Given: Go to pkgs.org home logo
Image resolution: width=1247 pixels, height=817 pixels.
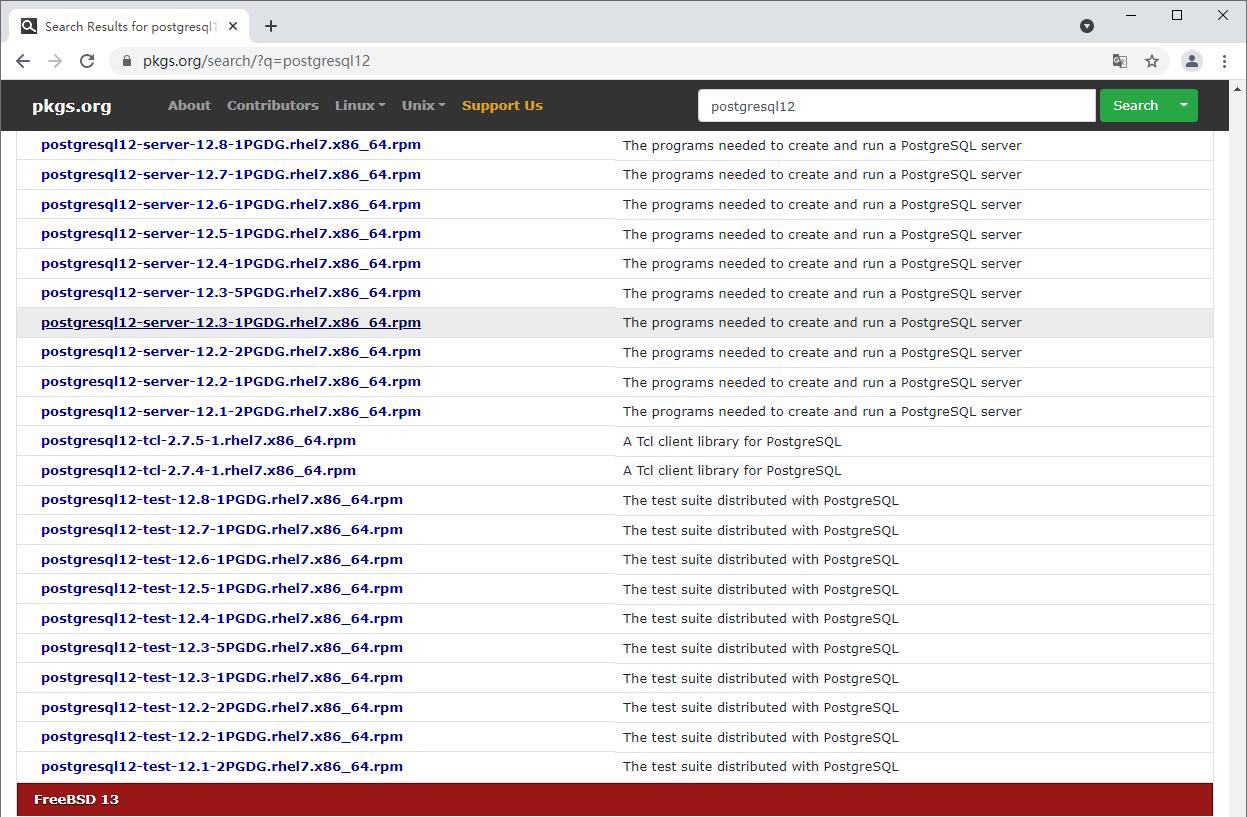Looking at the screenshot, I should click(x=72, y=106).
